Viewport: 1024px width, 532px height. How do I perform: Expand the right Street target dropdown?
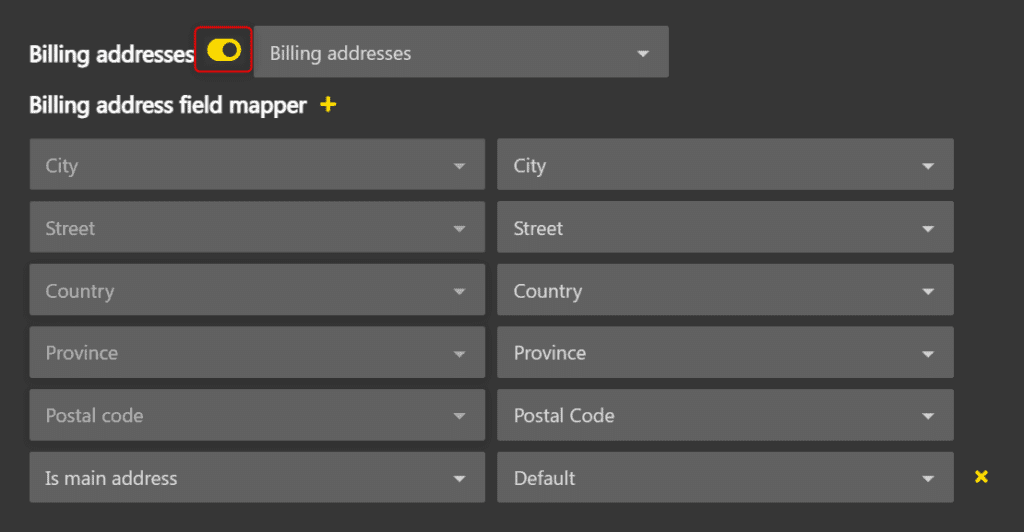(x=724, y=228)
